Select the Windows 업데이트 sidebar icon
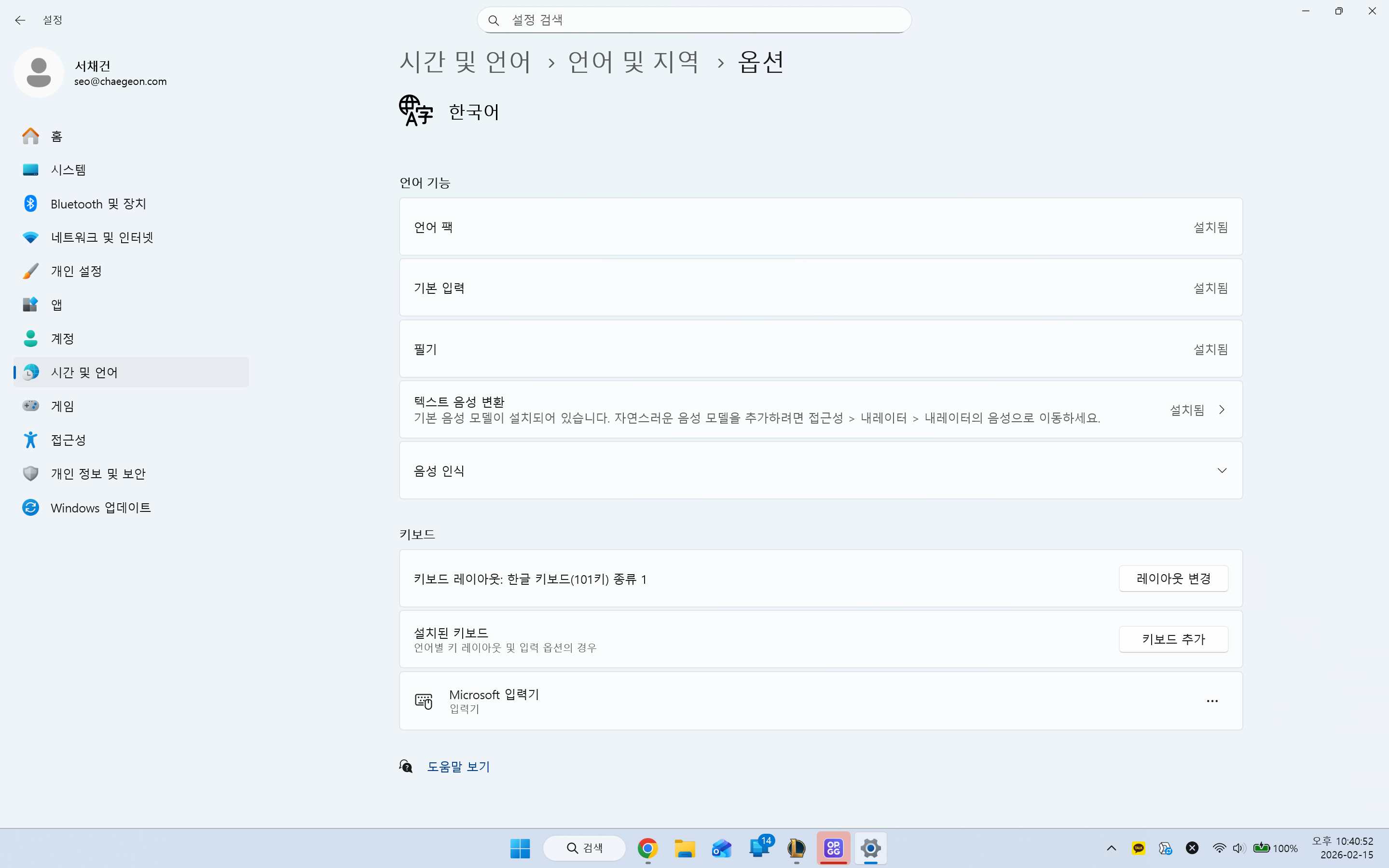The width and height of the screenshot is (1389, 868). click(30, 508)
